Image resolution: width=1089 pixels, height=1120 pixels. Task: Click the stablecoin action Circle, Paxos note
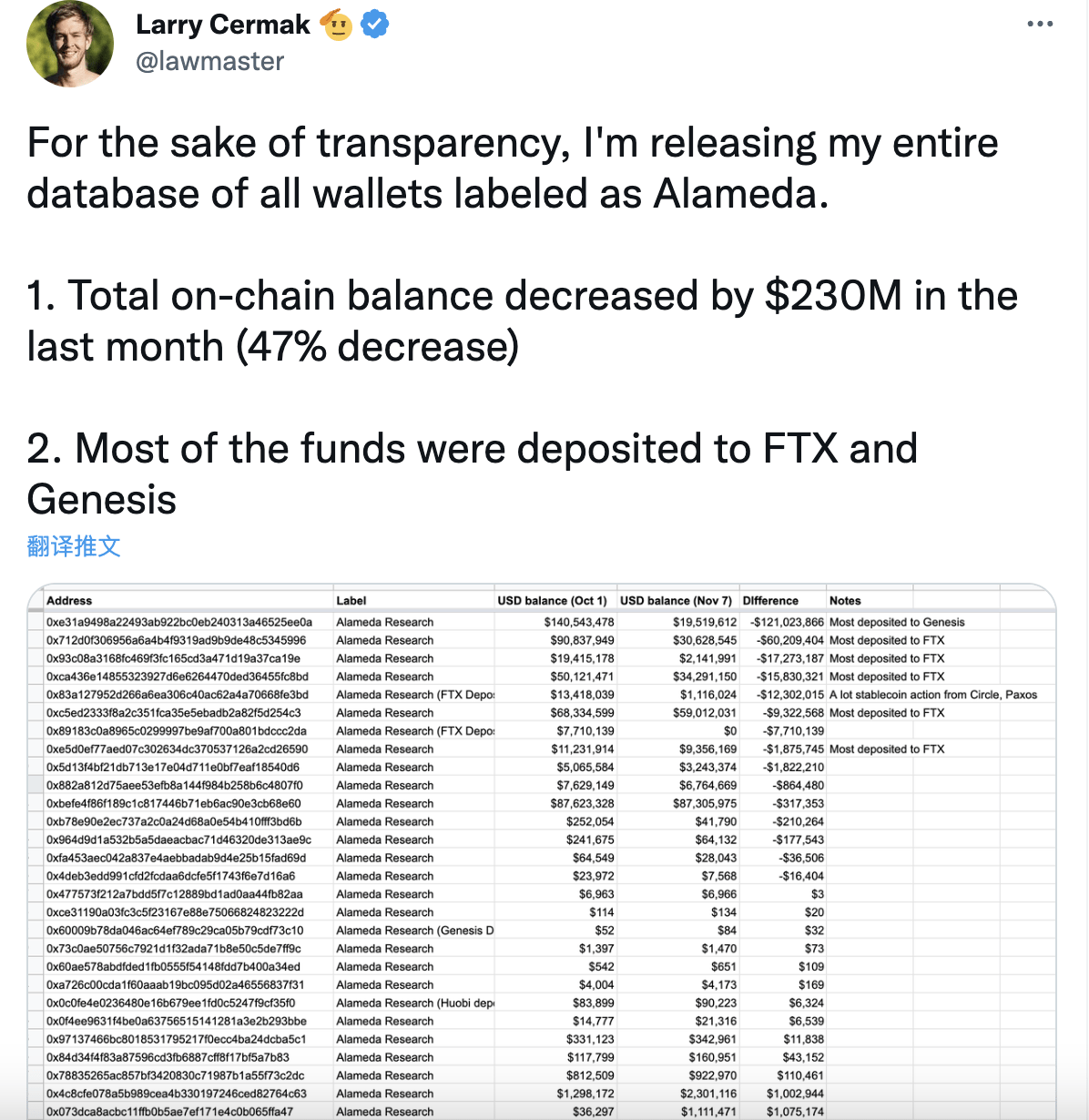(x=933, y=695)
